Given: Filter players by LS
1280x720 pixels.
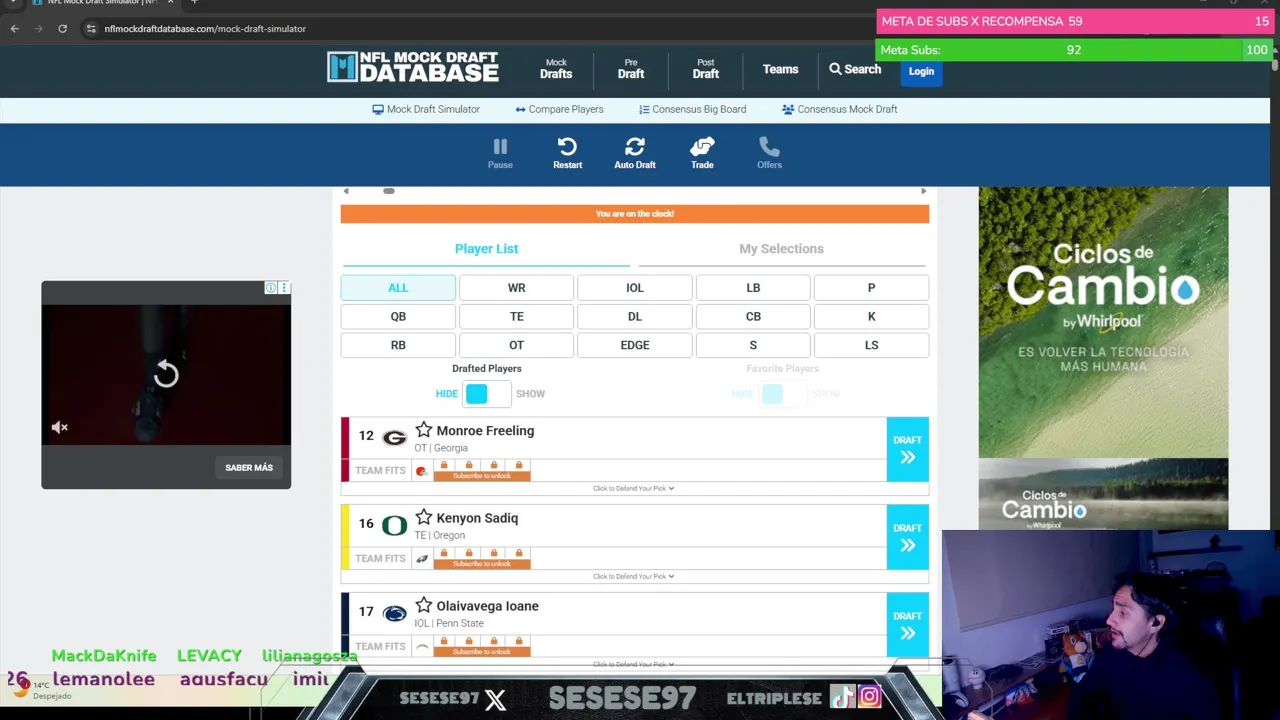Looking at the screenshot, I should pyautogui.click(x=871, y=345).
